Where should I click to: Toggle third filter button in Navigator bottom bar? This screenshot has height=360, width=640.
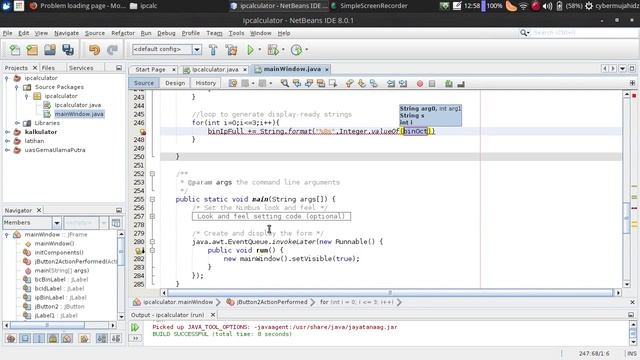coord(39,338)
